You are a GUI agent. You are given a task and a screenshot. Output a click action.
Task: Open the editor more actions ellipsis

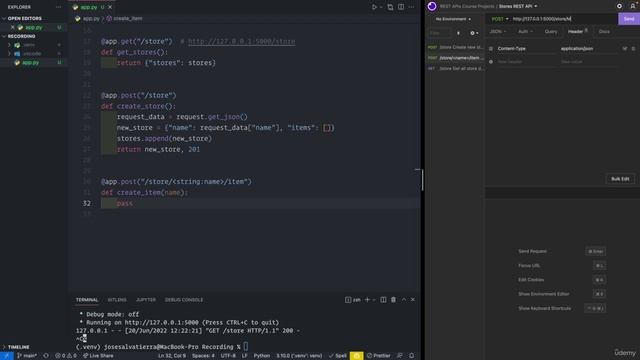[411, 7]
